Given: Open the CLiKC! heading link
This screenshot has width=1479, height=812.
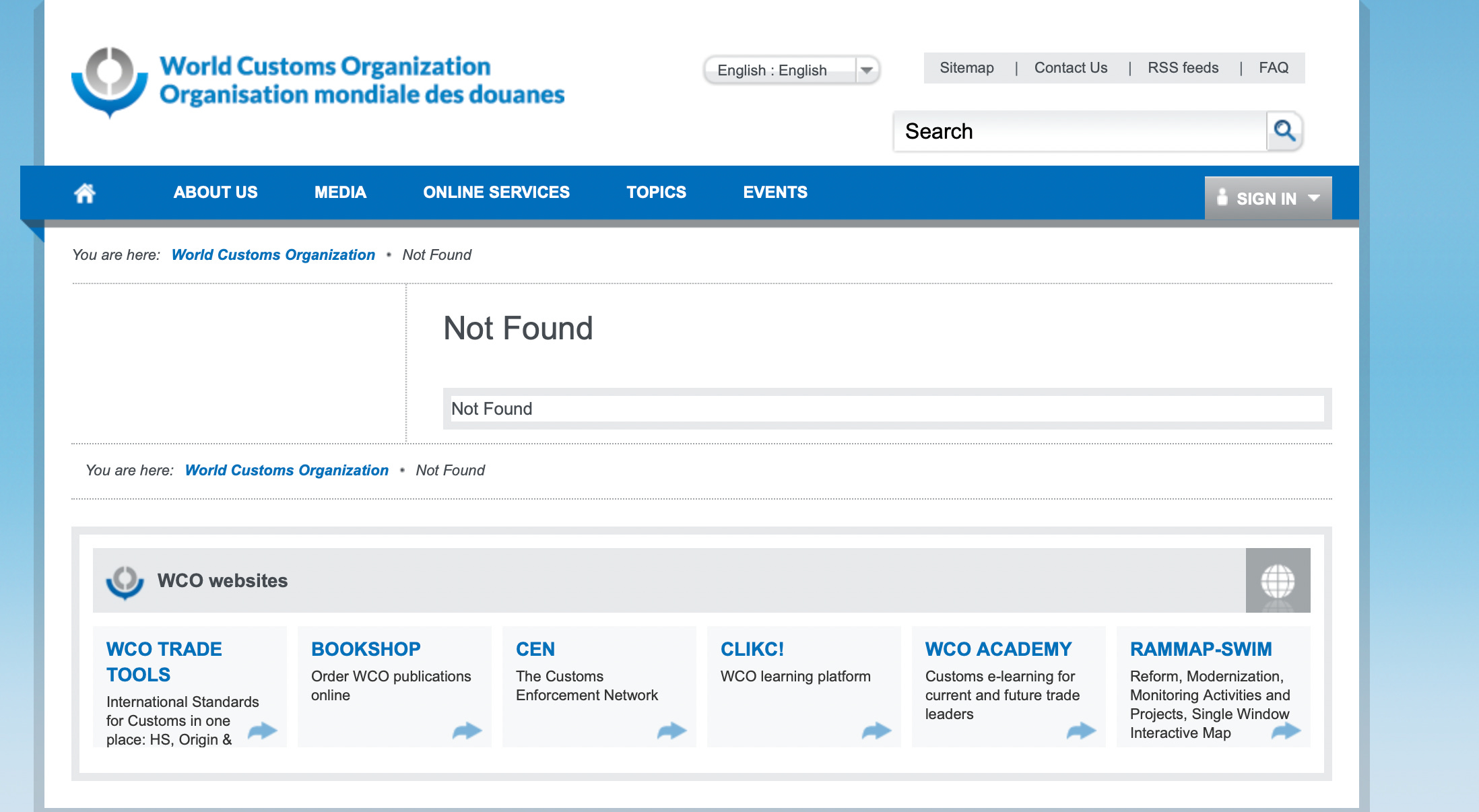Looking at the screenshot, I should tap(752, 649).
